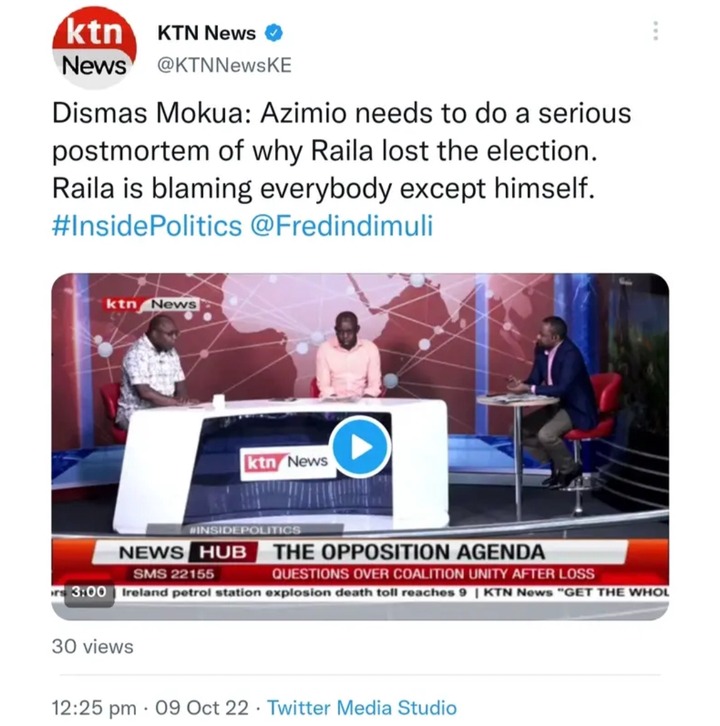Click the KTN News logo on studio desk
Viewport: 720px width, 726px height.
point(287,462)
